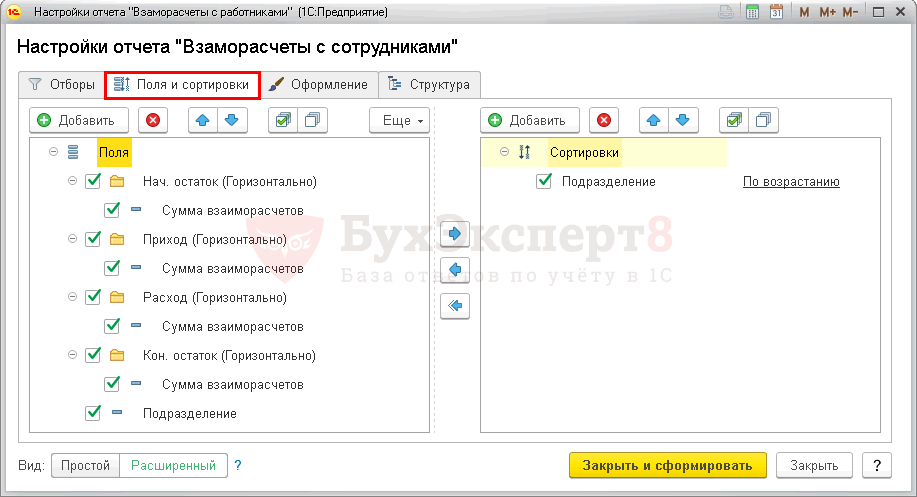The image size is (917, 497).
Task: Open the calculator icon in title bar
Action: 752,12
